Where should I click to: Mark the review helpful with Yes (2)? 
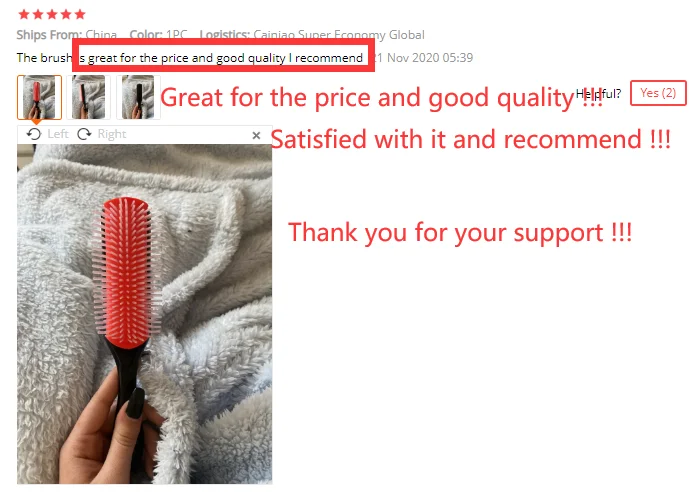(658, 93)
